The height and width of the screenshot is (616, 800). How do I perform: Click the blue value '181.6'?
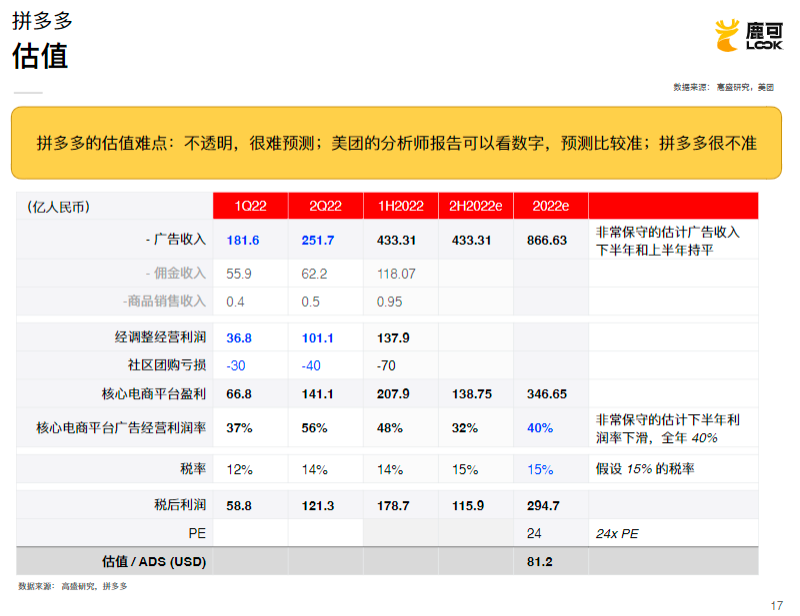pyautogui.click(x=243, y=240)
